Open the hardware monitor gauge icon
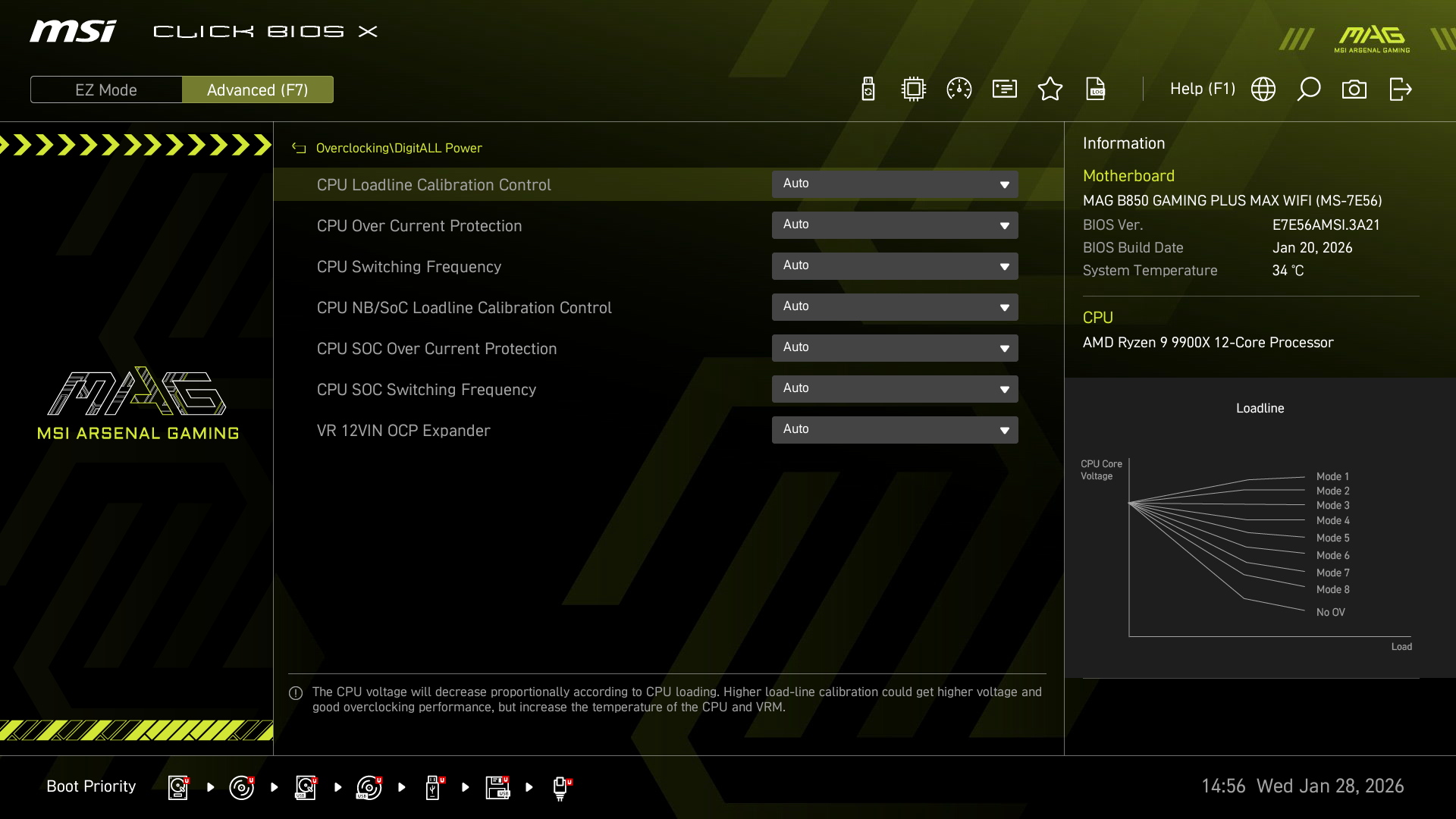1456x819 pixels. [x=959, y=89]
